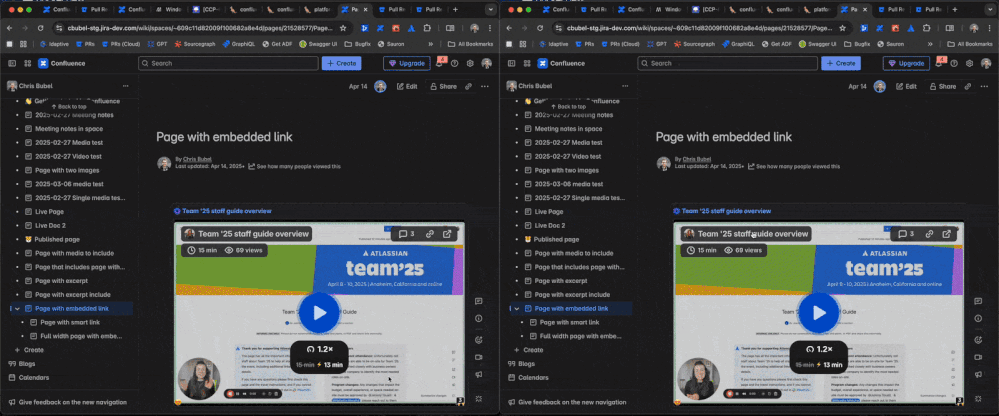Copy video link icon in left window embed
The width and height of the screenshot is (999, 416).
(430, 234)
